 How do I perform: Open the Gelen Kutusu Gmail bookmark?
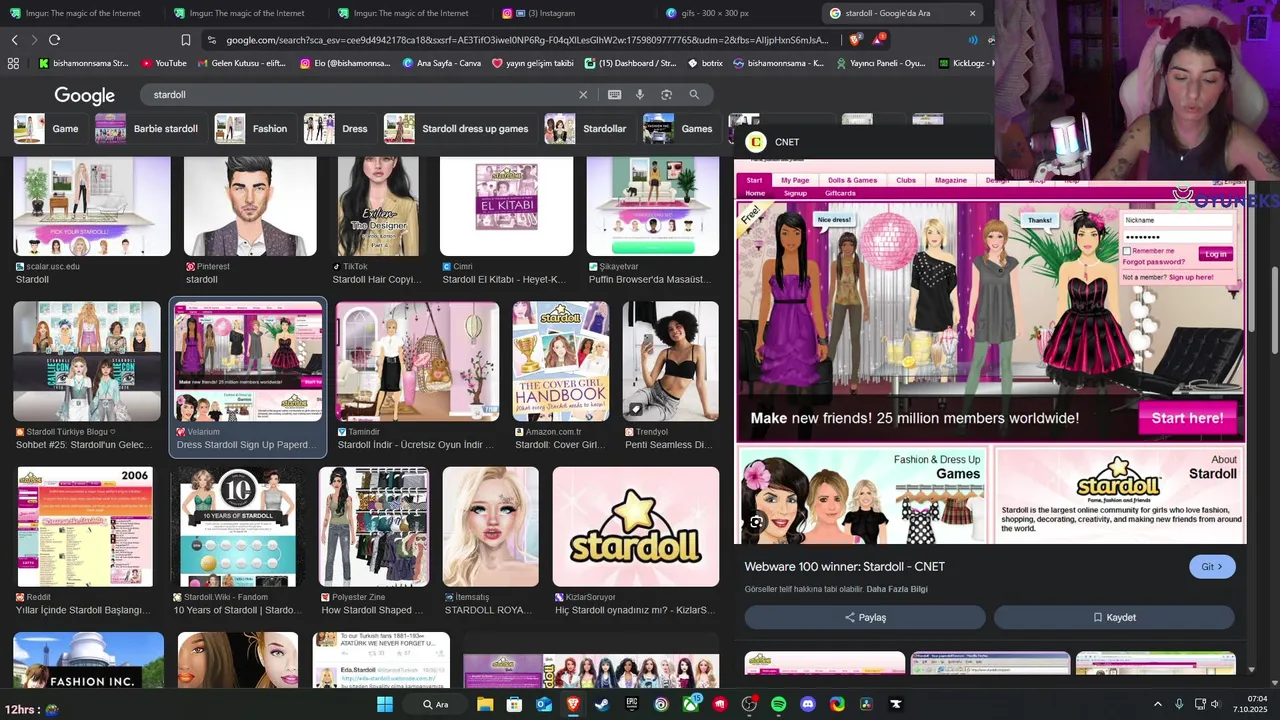coord(241,63)
